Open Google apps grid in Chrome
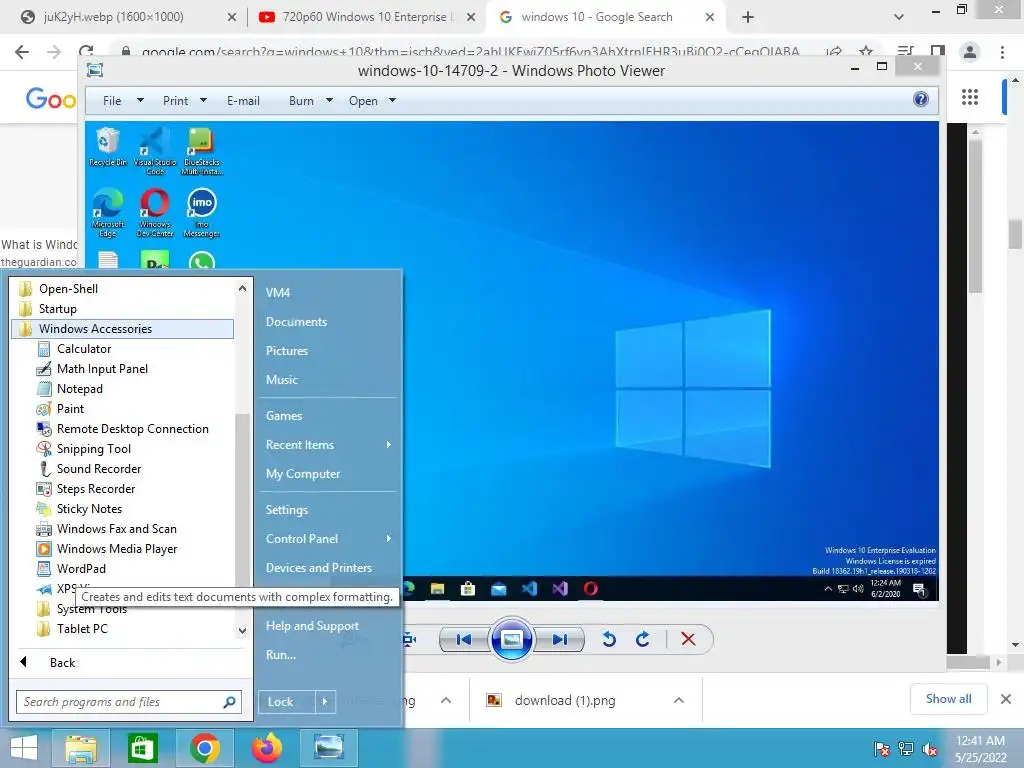Image resolution: width=1024 pixels, height=768 pixels. (x=970, y=97)
